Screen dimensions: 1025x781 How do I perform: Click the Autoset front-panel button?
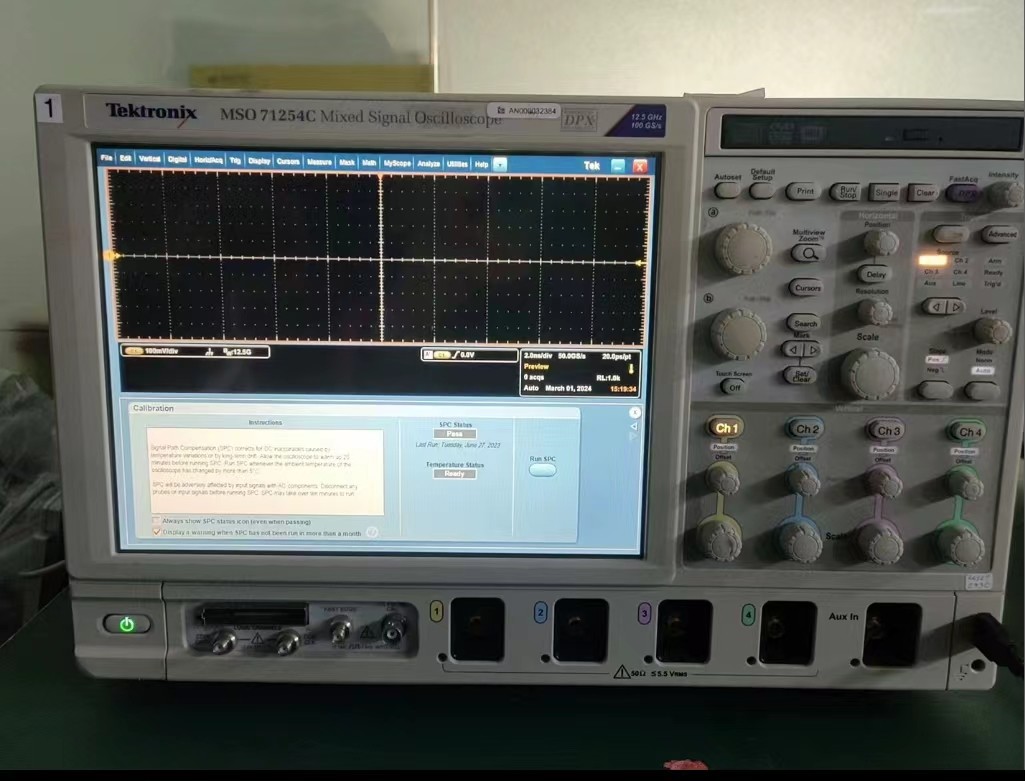click(x=727, y=190)
